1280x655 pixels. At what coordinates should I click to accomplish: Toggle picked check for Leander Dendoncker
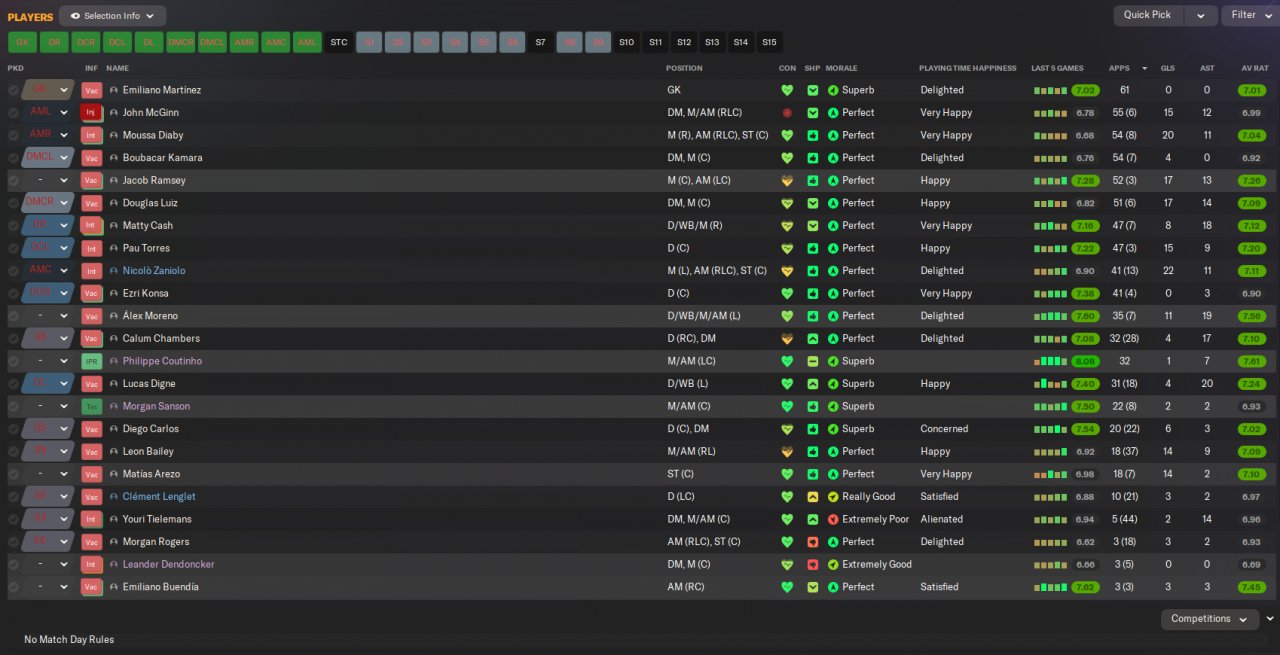[13, 565]
